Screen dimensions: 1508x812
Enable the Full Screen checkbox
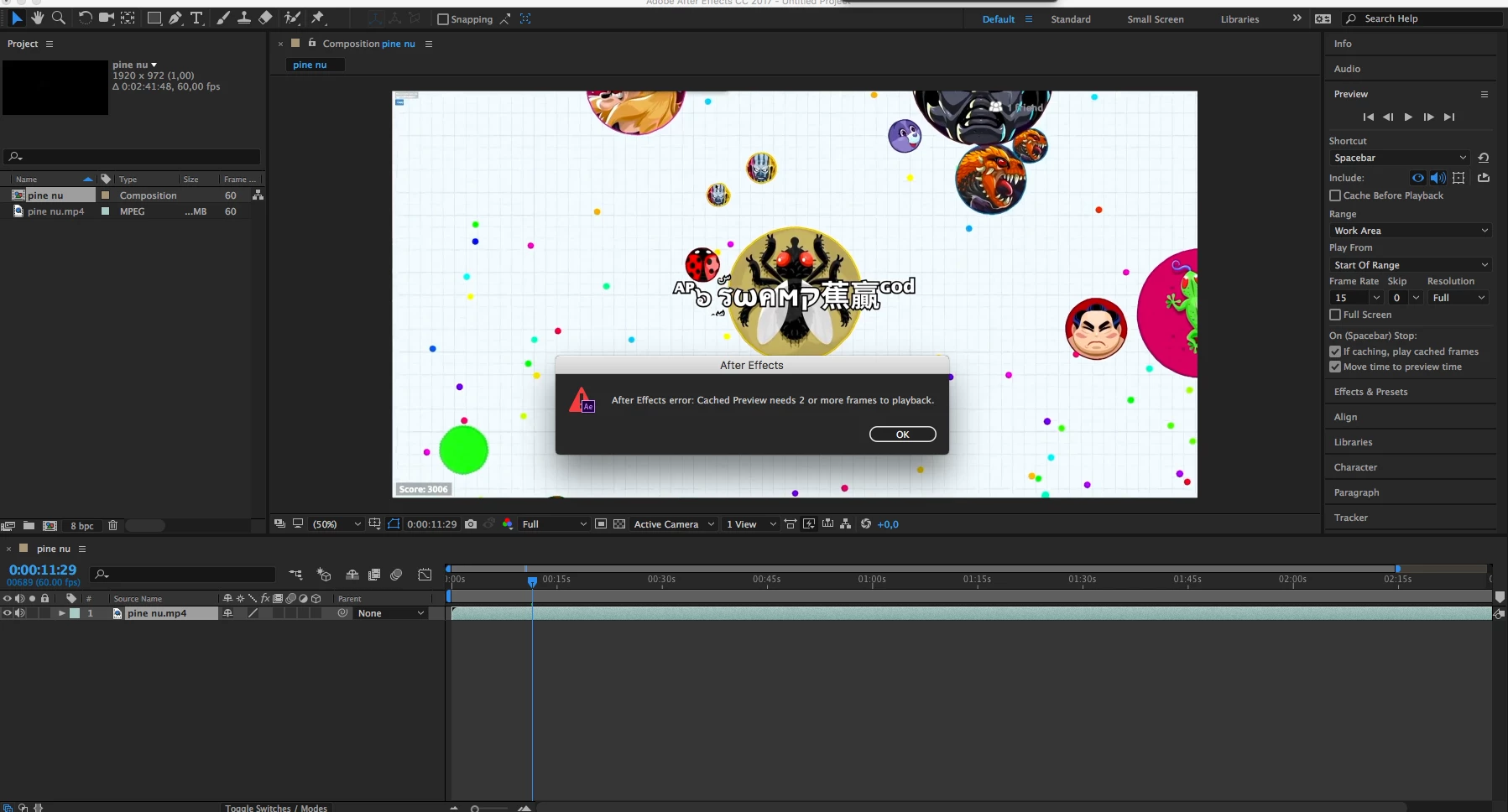coord(1335,315)
